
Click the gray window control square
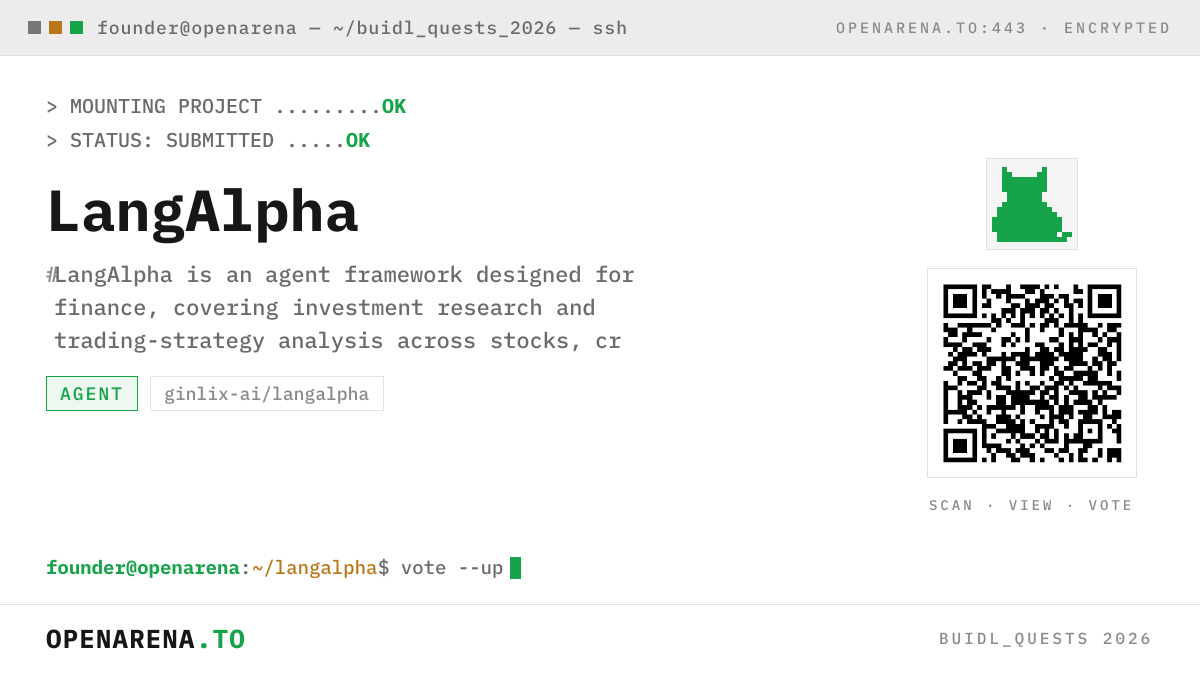tap(34, 28)
